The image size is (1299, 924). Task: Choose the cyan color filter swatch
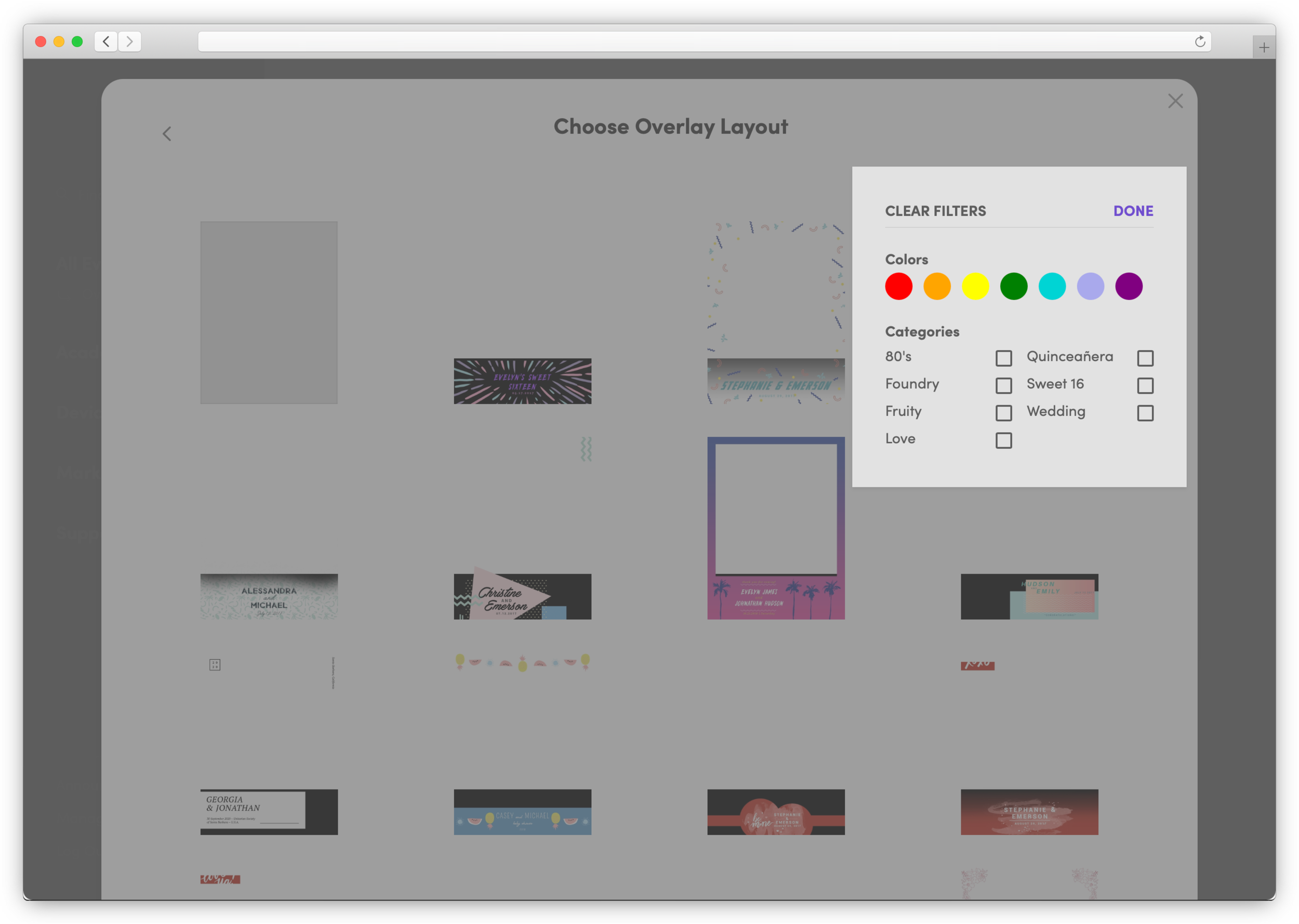[x=1052, y=286]
